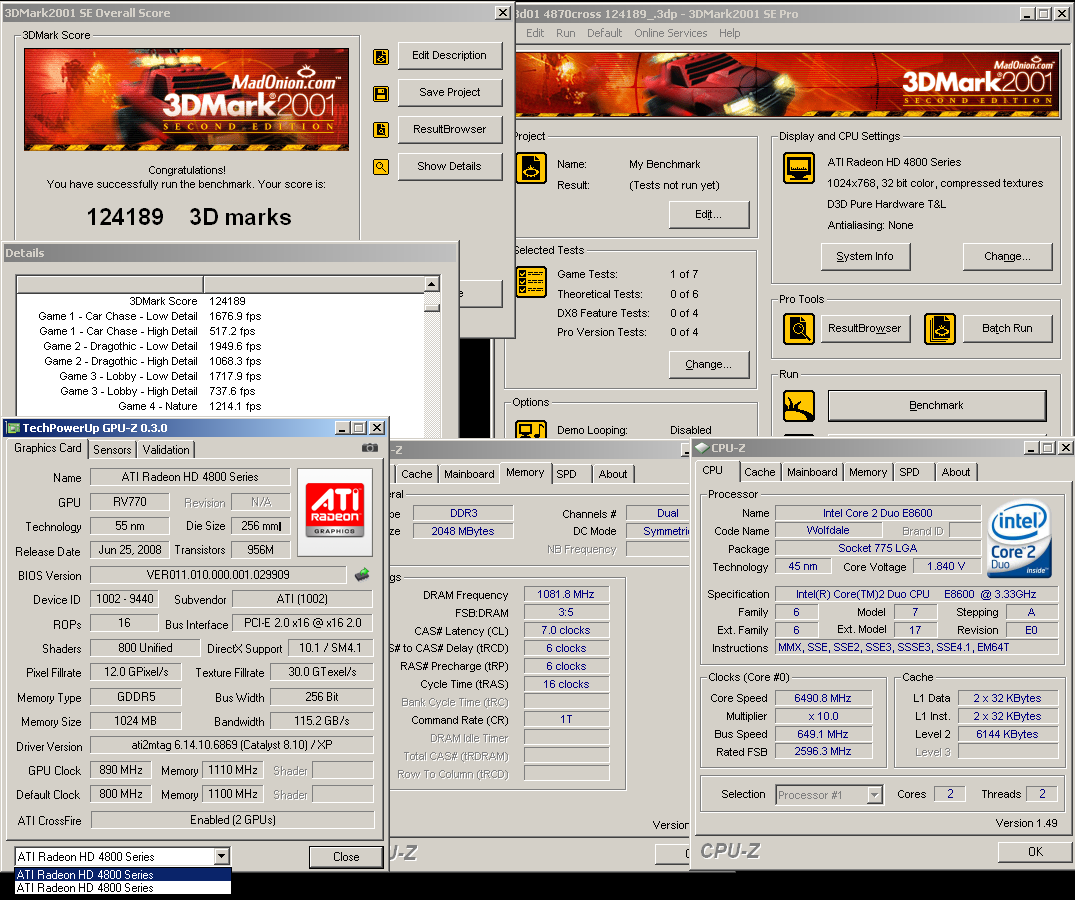Open the Mainboard tab in front CPU-Z window
The height and width of the screenshot is (900, 1075).
click(812, 472)
